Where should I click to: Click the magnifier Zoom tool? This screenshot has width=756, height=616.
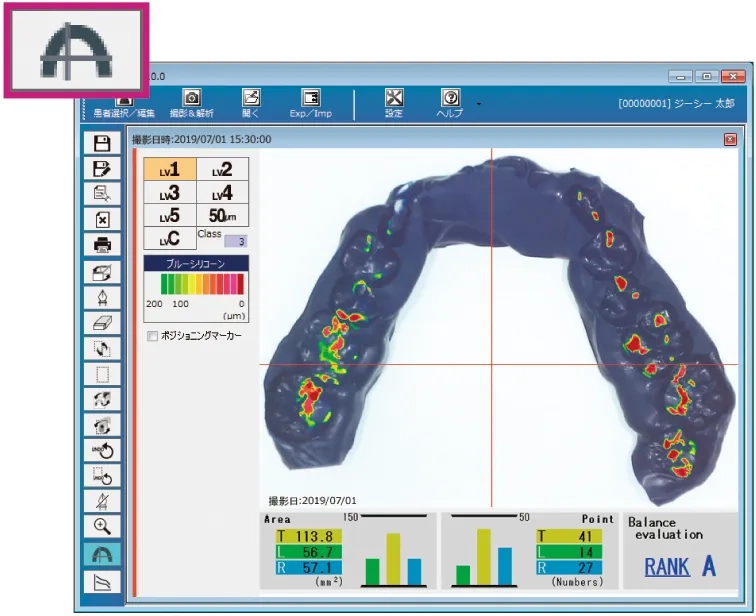coord(102,526)
